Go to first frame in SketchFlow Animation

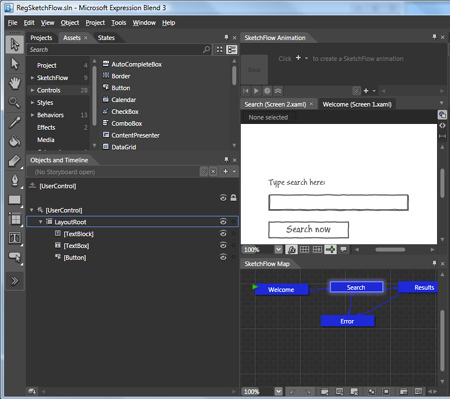[246, 91]
